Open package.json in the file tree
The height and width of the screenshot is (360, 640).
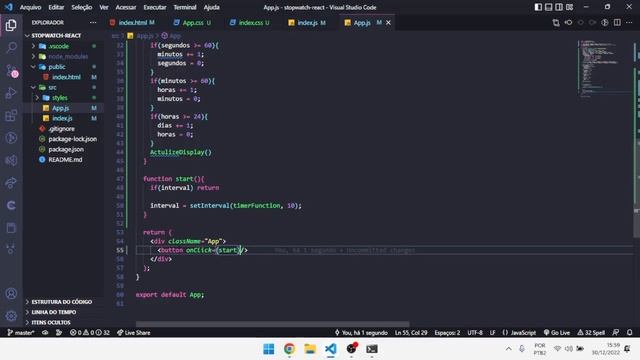point(66,149)
